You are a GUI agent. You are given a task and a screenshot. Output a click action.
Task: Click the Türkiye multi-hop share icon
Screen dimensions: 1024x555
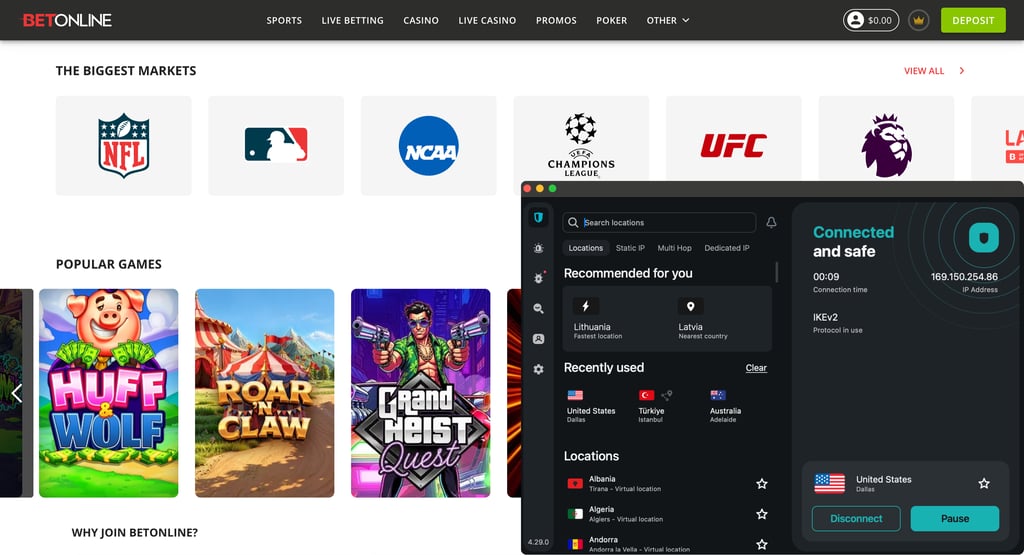(x=667, y=395)
